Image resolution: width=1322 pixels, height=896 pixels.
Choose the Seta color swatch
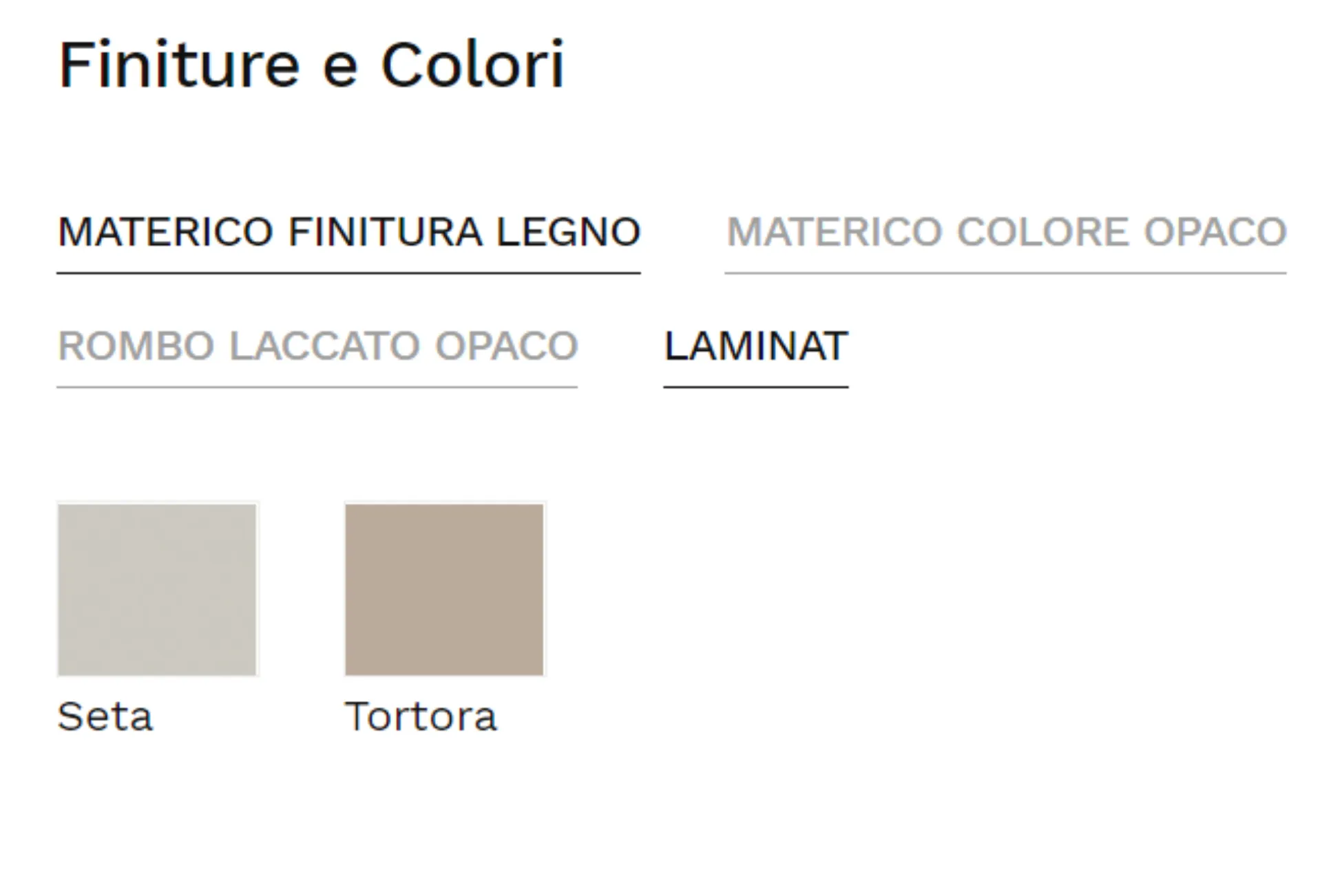(157, 589)
